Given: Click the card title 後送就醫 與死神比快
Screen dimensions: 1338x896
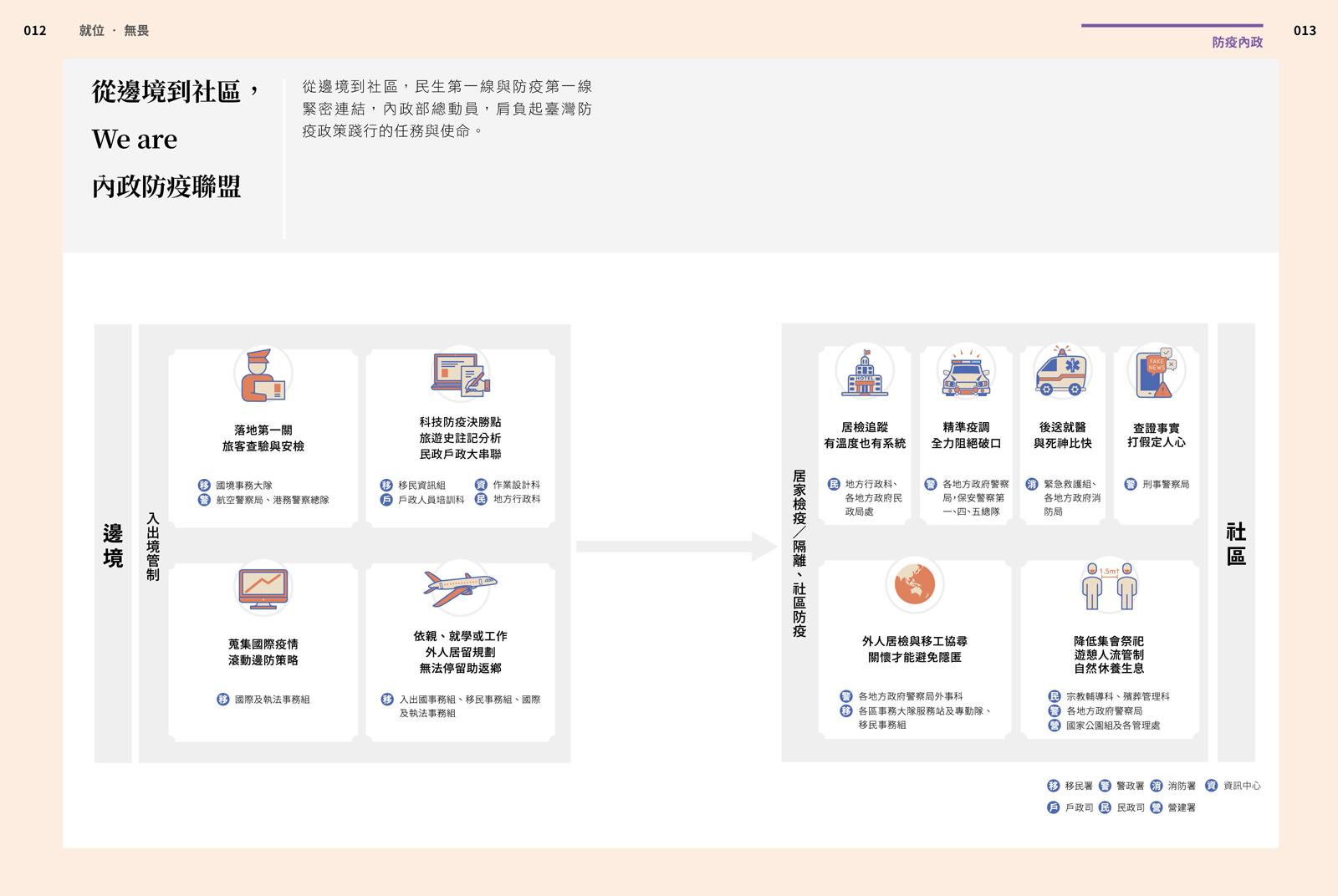Looking at the screenshot, I should coord(1063,435).
